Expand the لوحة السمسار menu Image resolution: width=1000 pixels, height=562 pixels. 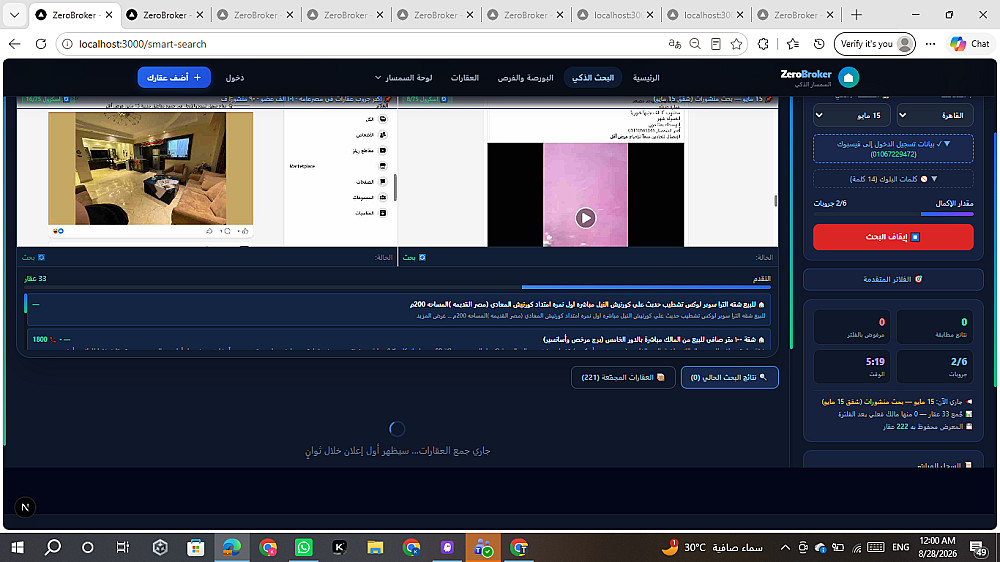coord(403,78)
